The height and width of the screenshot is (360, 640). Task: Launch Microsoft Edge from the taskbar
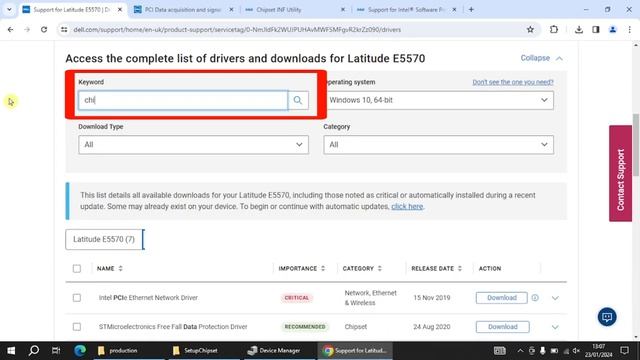click(x=80, y=351)
